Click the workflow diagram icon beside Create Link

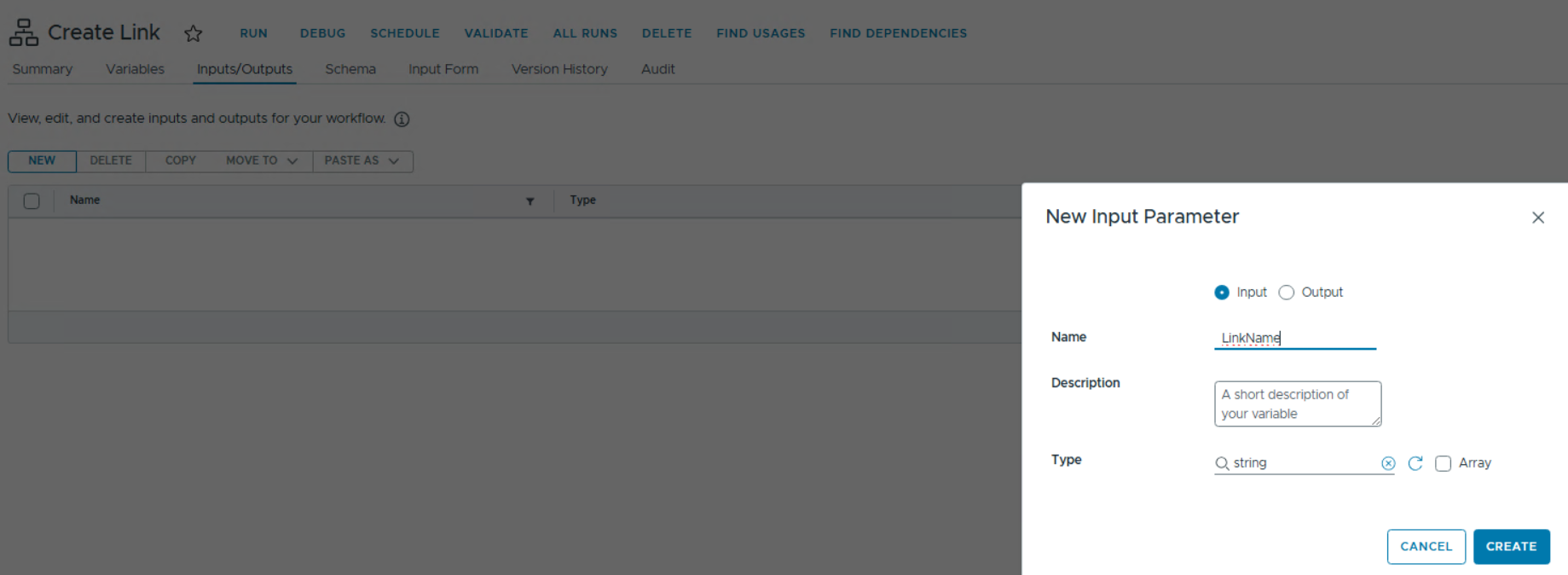(24, 32)
